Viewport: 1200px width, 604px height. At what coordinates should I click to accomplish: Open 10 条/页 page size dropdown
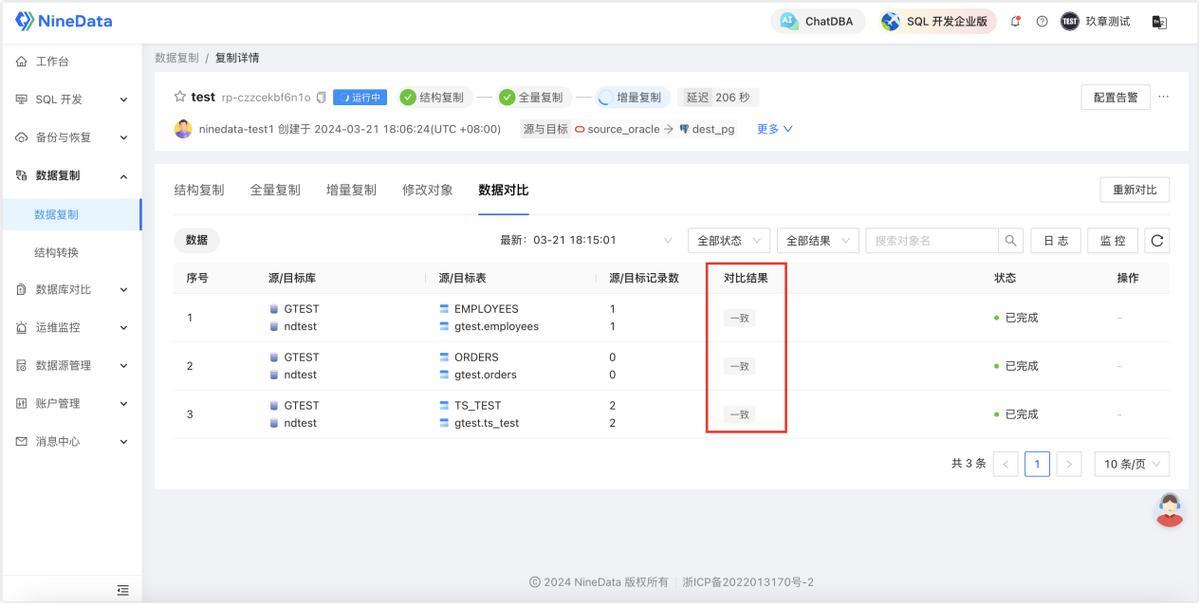click(1132, 464)
